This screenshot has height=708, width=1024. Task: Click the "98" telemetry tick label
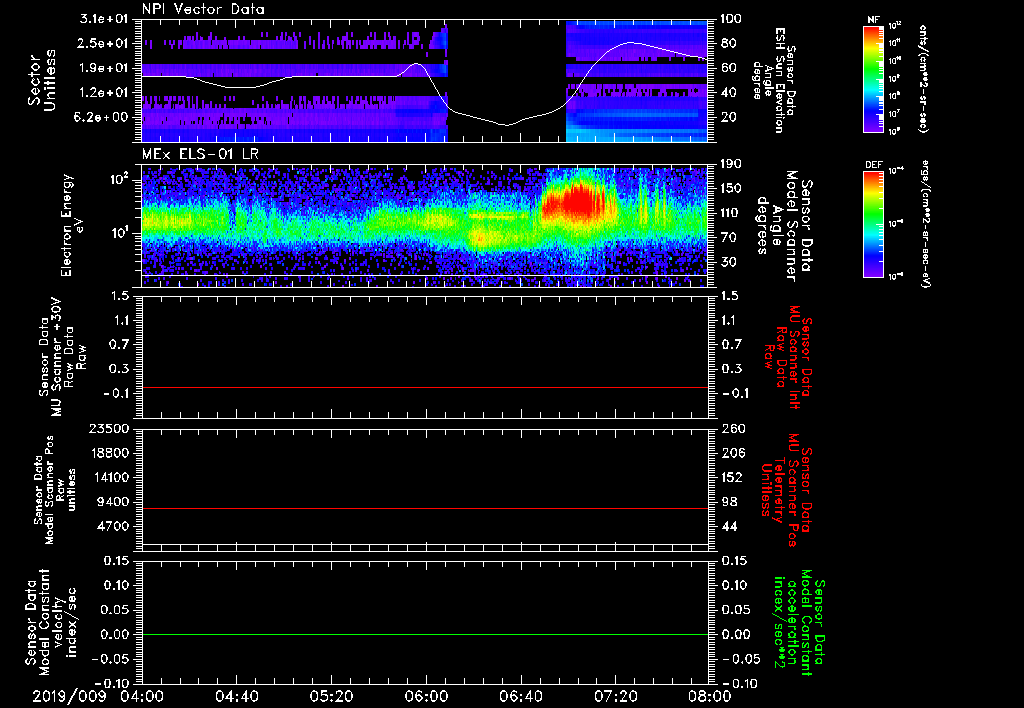coord(727,502)
